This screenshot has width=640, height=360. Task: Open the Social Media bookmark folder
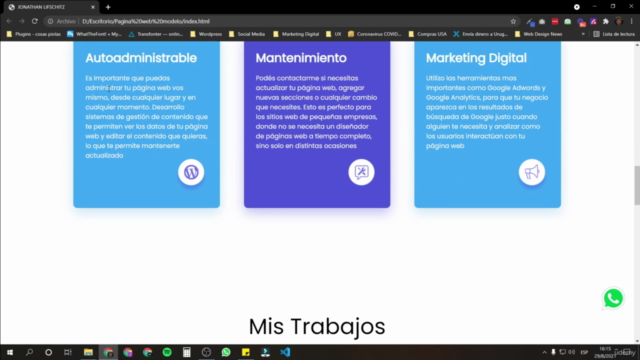247,34
